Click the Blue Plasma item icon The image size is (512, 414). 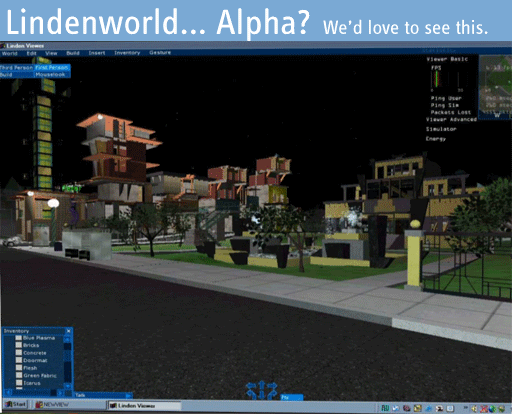pos(19,338)
